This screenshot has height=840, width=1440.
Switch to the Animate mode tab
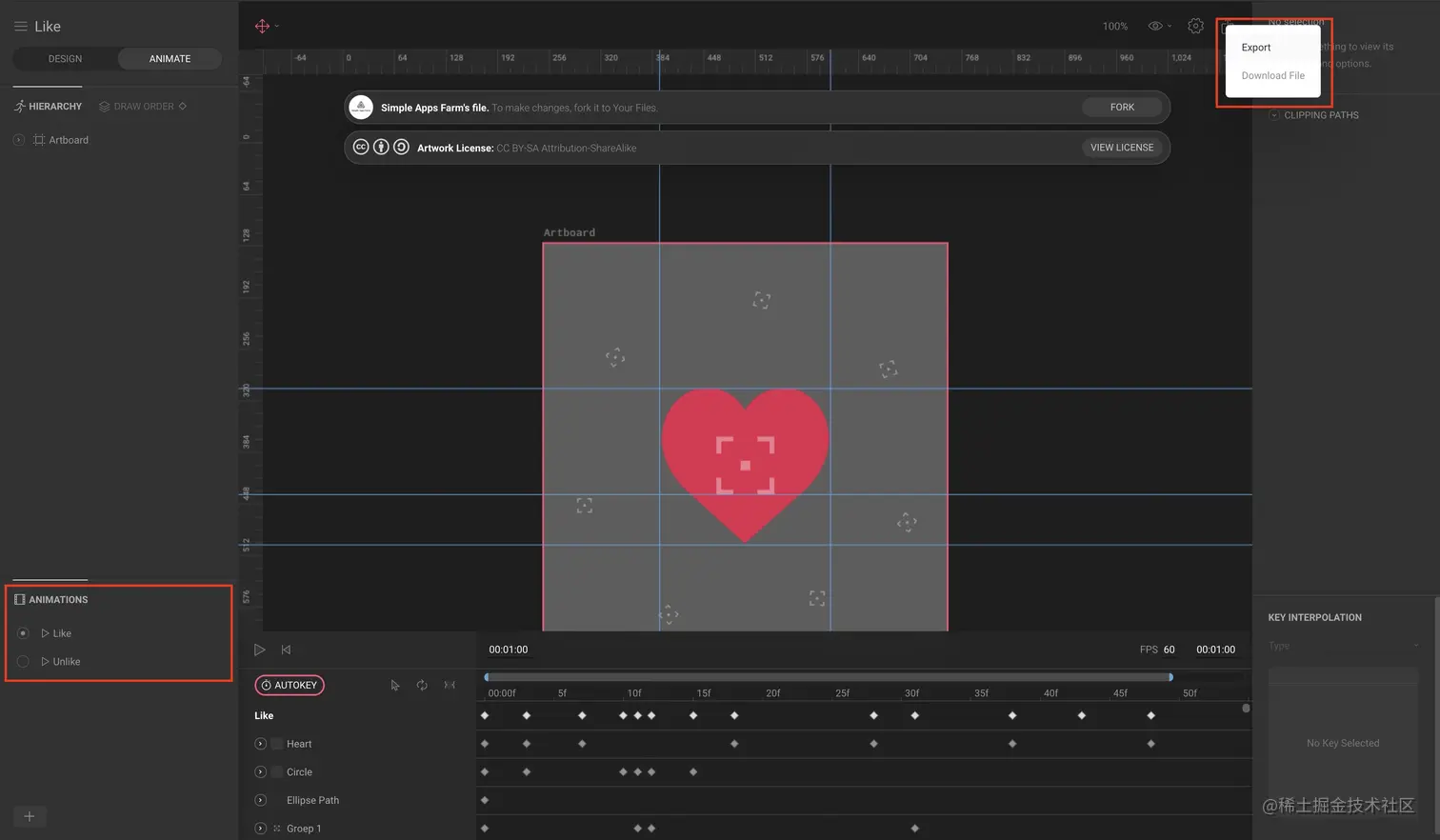[170, 59]
